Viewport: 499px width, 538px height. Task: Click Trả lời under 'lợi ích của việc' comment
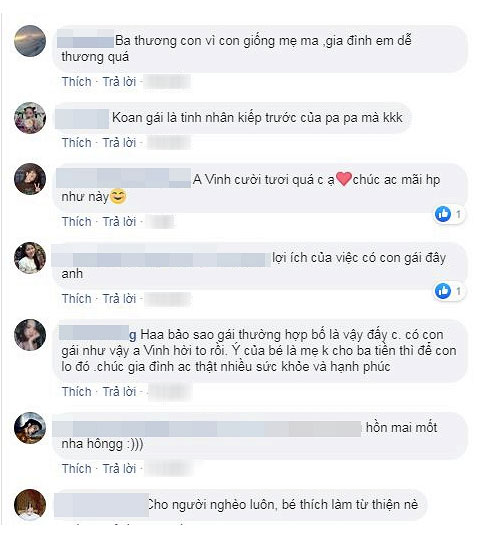[x=119, y=299]
